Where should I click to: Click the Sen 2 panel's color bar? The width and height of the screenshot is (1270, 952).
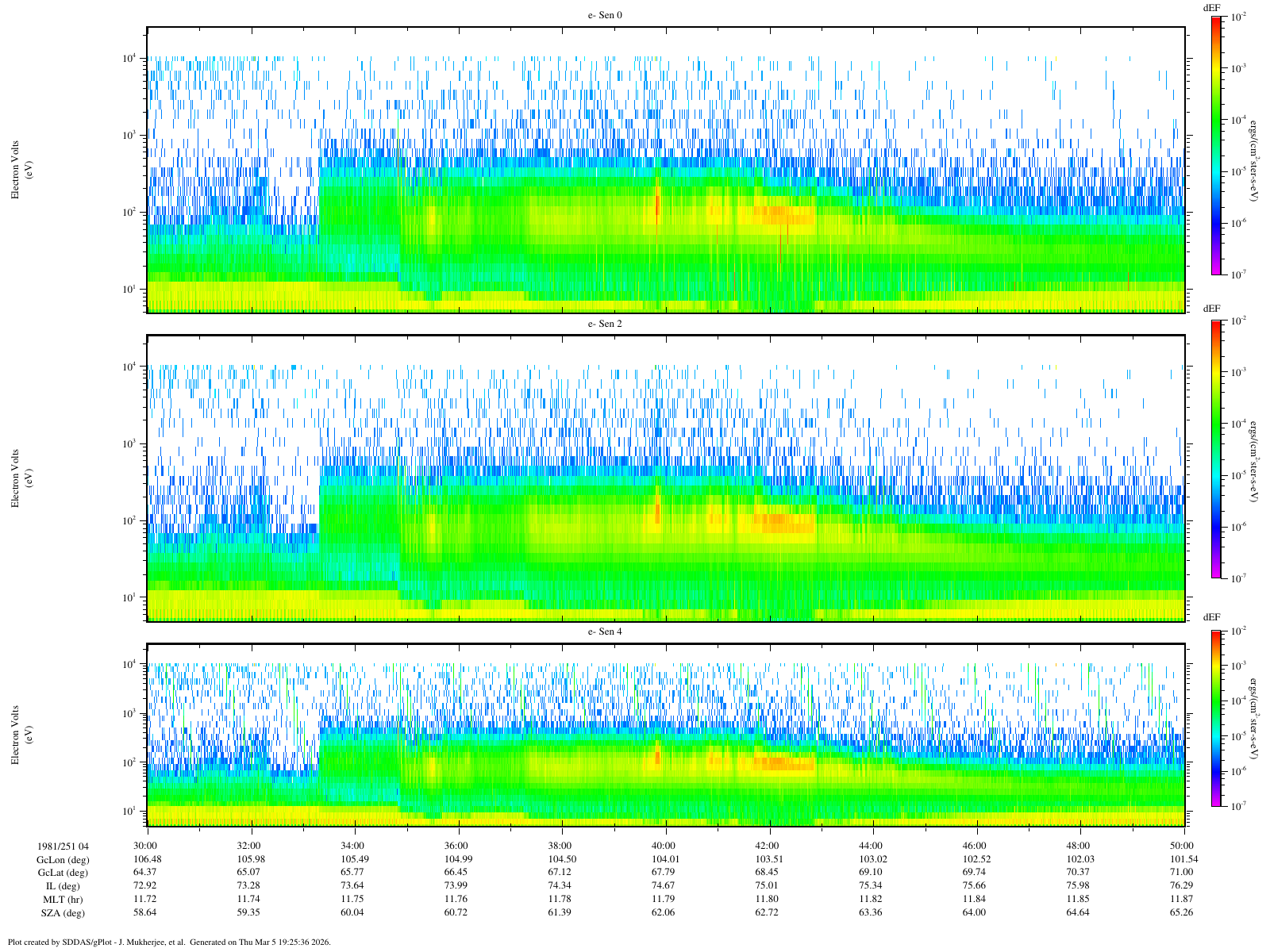[1216, 449]
